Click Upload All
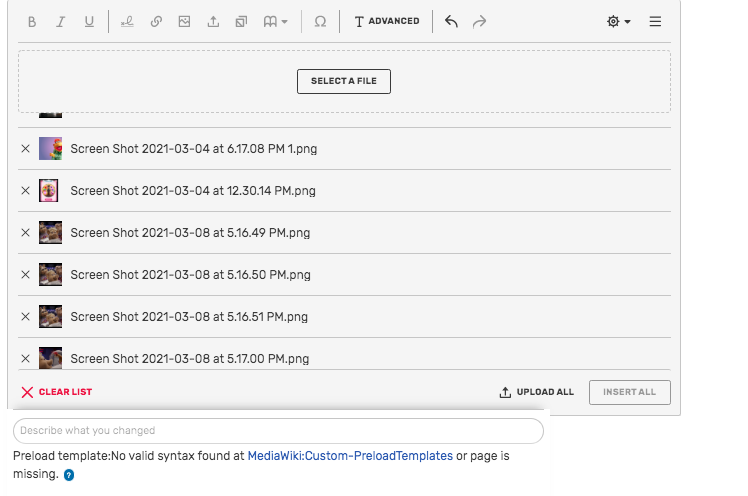The image size is (748, 496). coord(537,392)
